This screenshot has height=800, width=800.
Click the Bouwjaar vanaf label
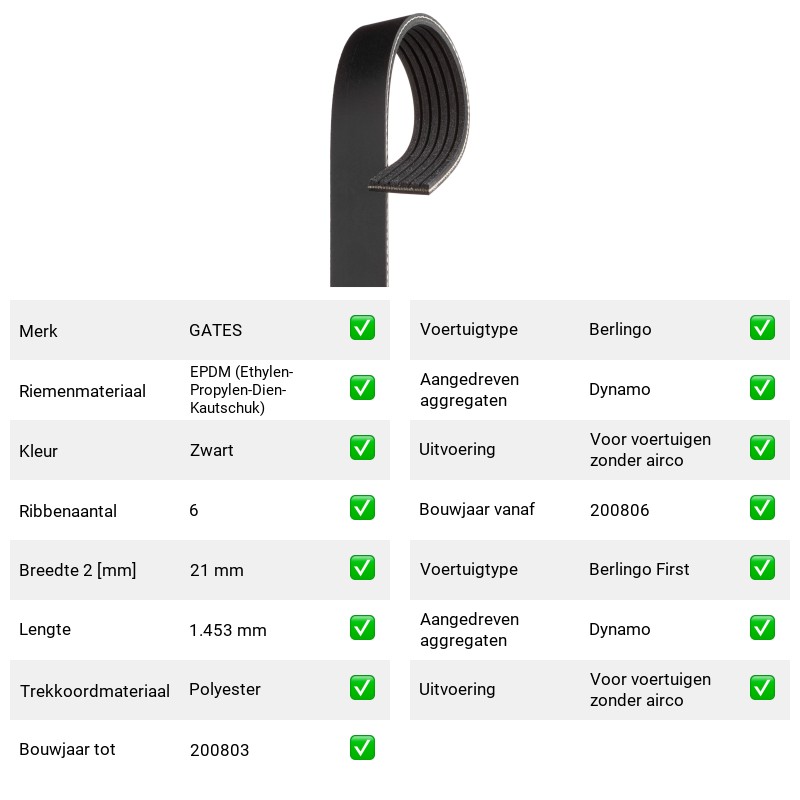pyautogui.click(x=477, y=509)
